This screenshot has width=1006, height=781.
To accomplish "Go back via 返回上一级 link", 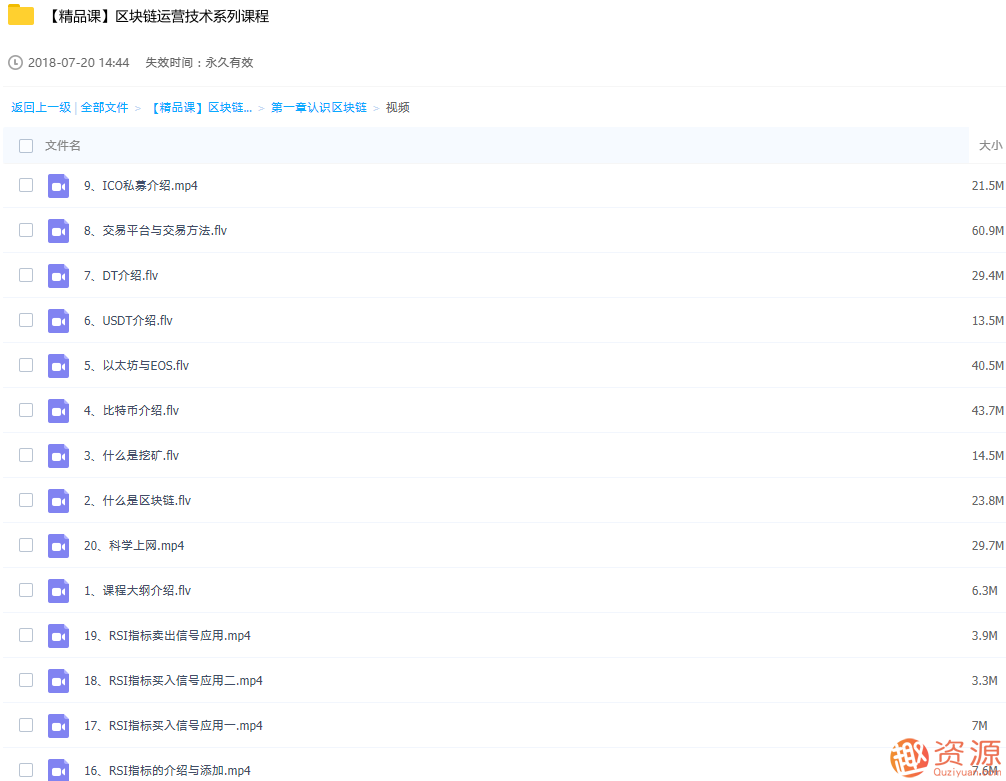I will tap(41, 107).
